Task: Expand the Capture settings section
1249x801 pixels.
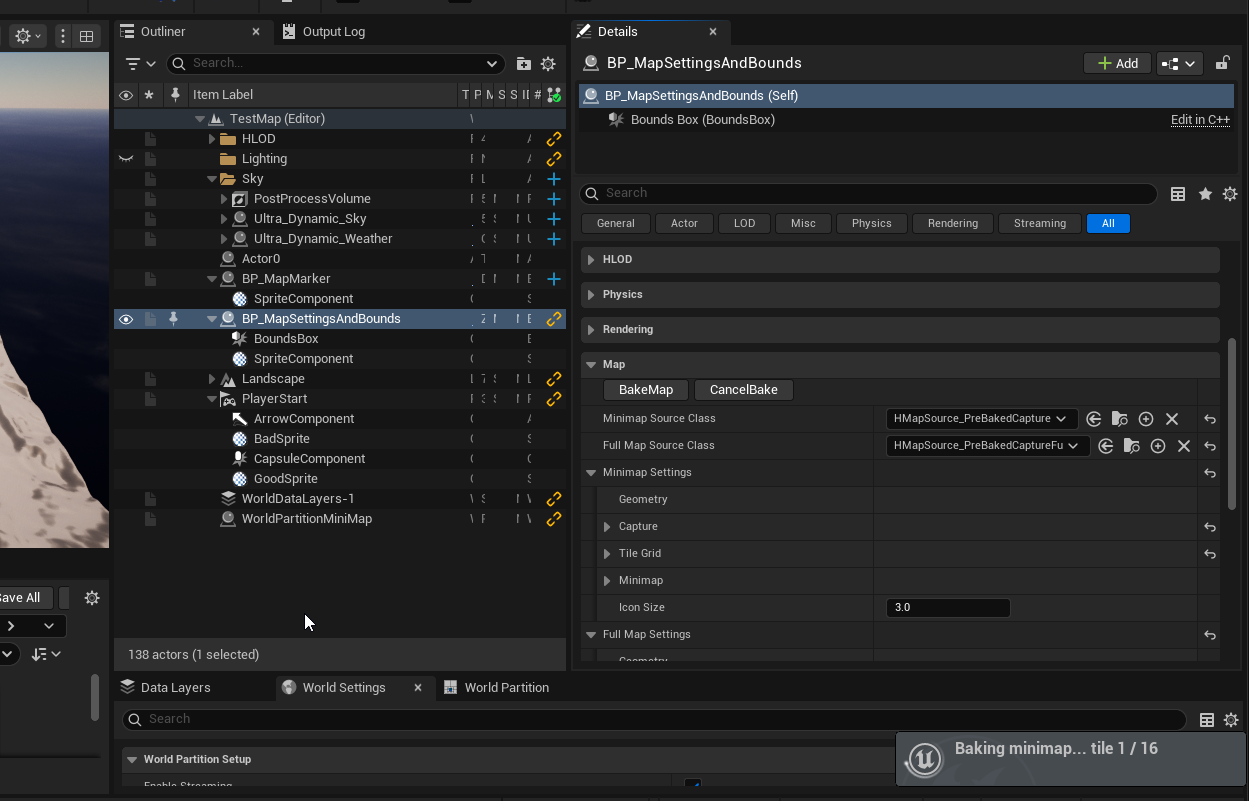Action: pos(607,527)
